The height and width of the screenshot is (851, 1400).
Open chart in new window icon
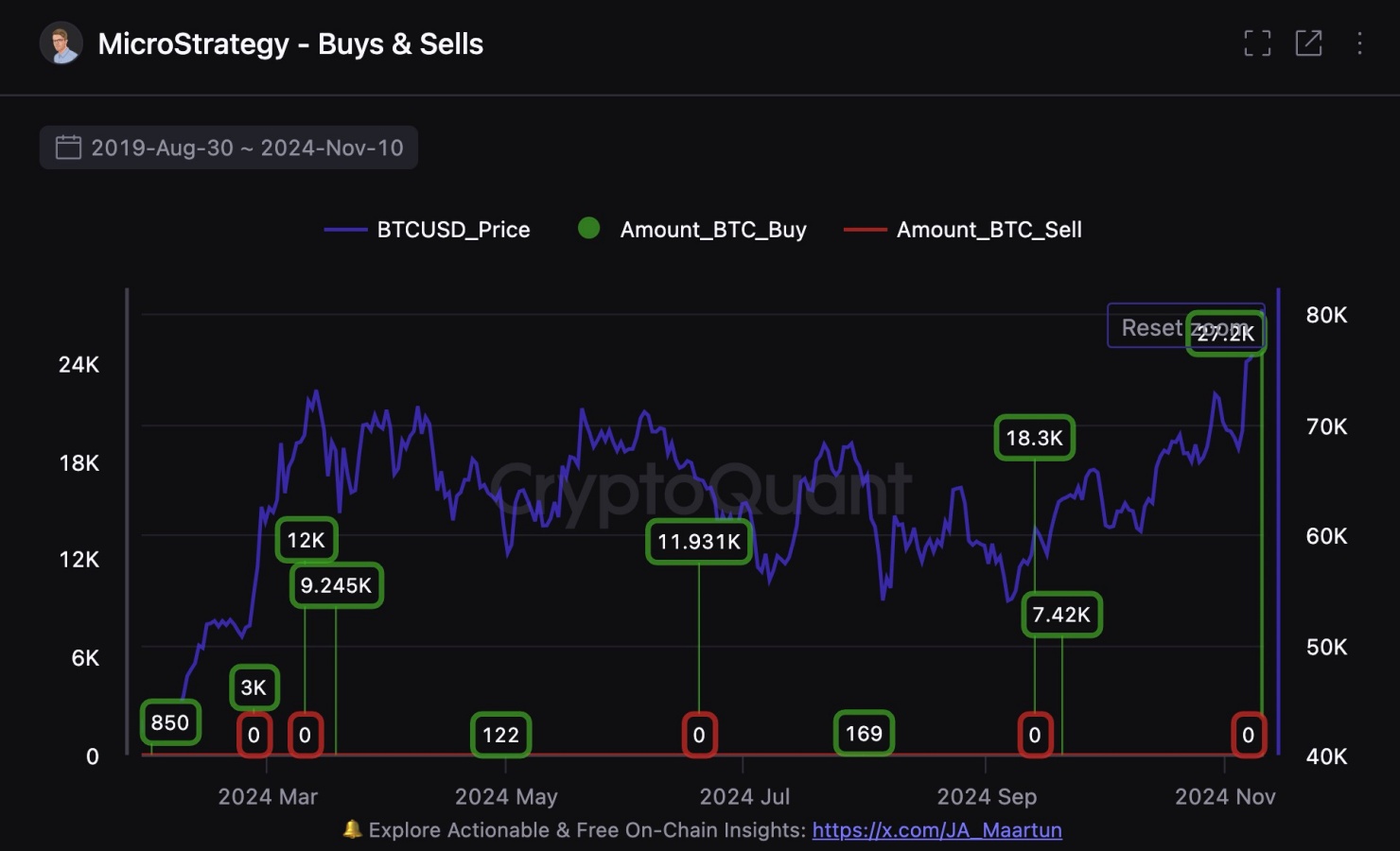point(1308,43)
